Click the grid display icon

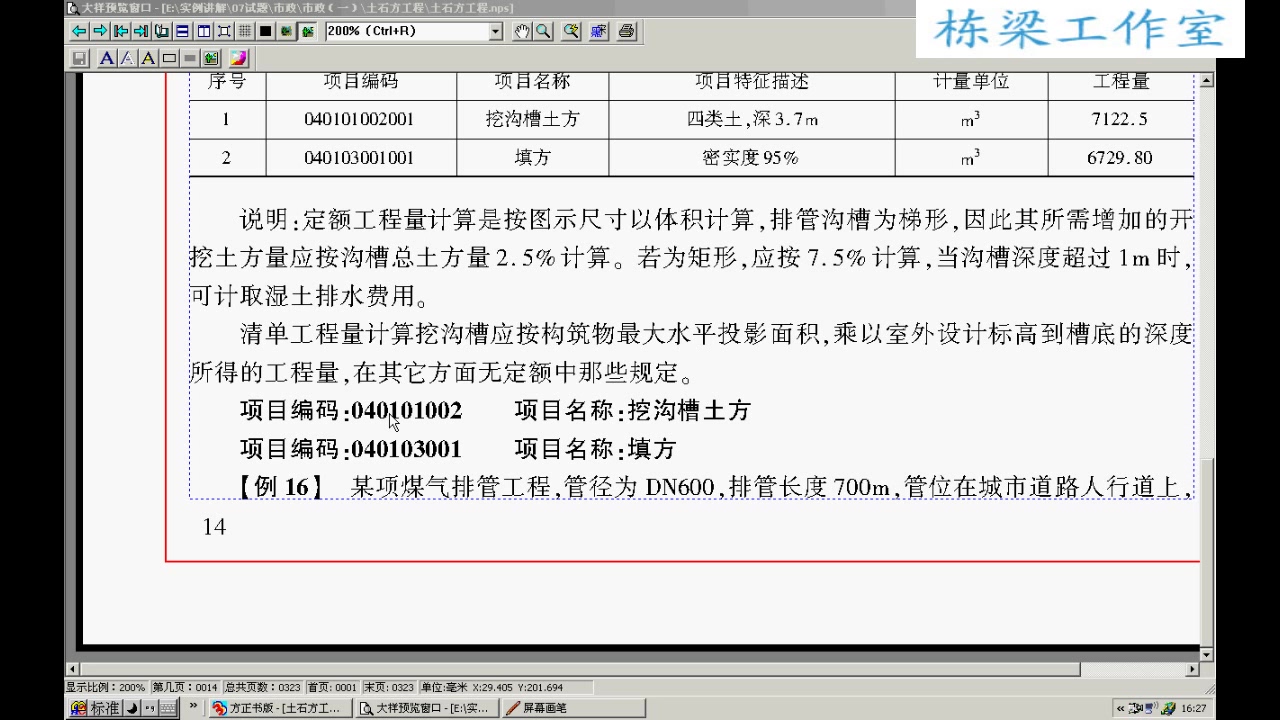pyautogui.click(x=245, y=31)
